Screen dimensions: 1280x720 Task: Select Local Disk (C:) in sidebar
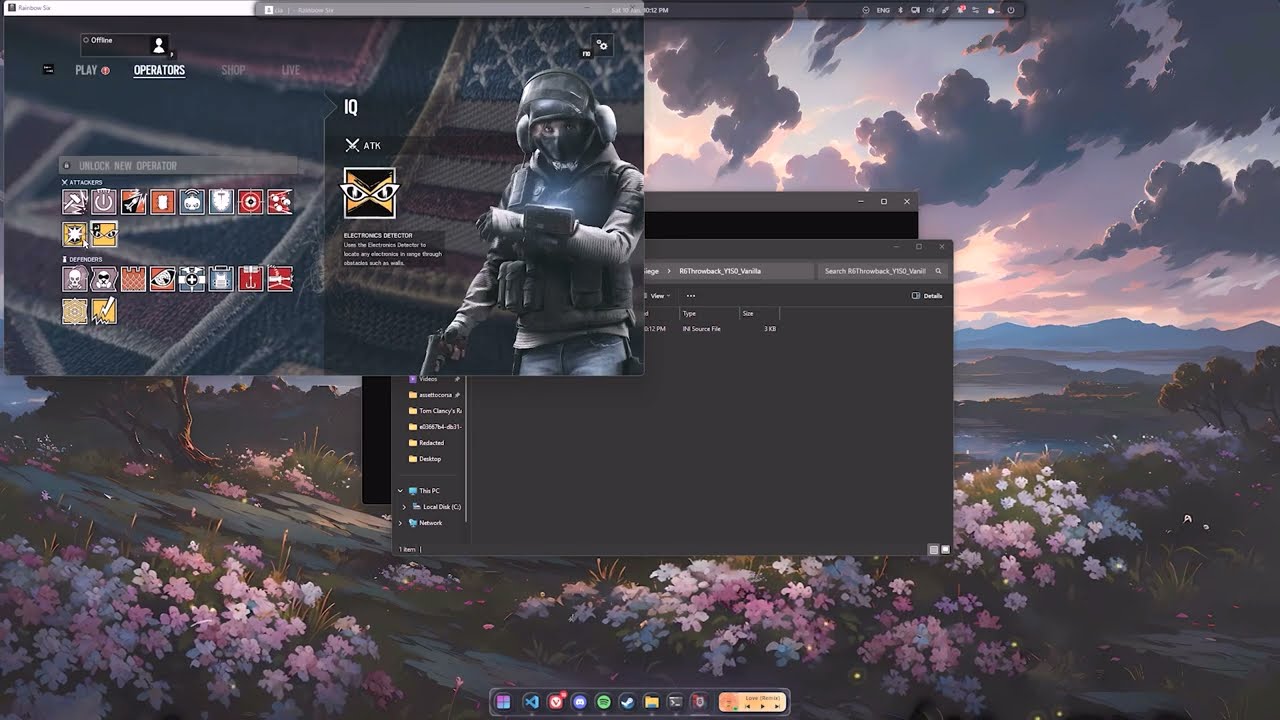click(437, 507)
